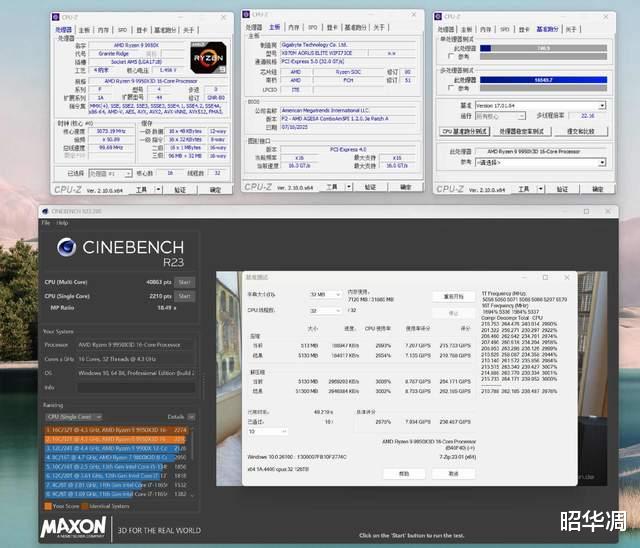The height and width of the screenshot is (548, 640).
Task: Click the small arrow icon beside Details in Cinebench ranking
Action: [x=191, y=417]
